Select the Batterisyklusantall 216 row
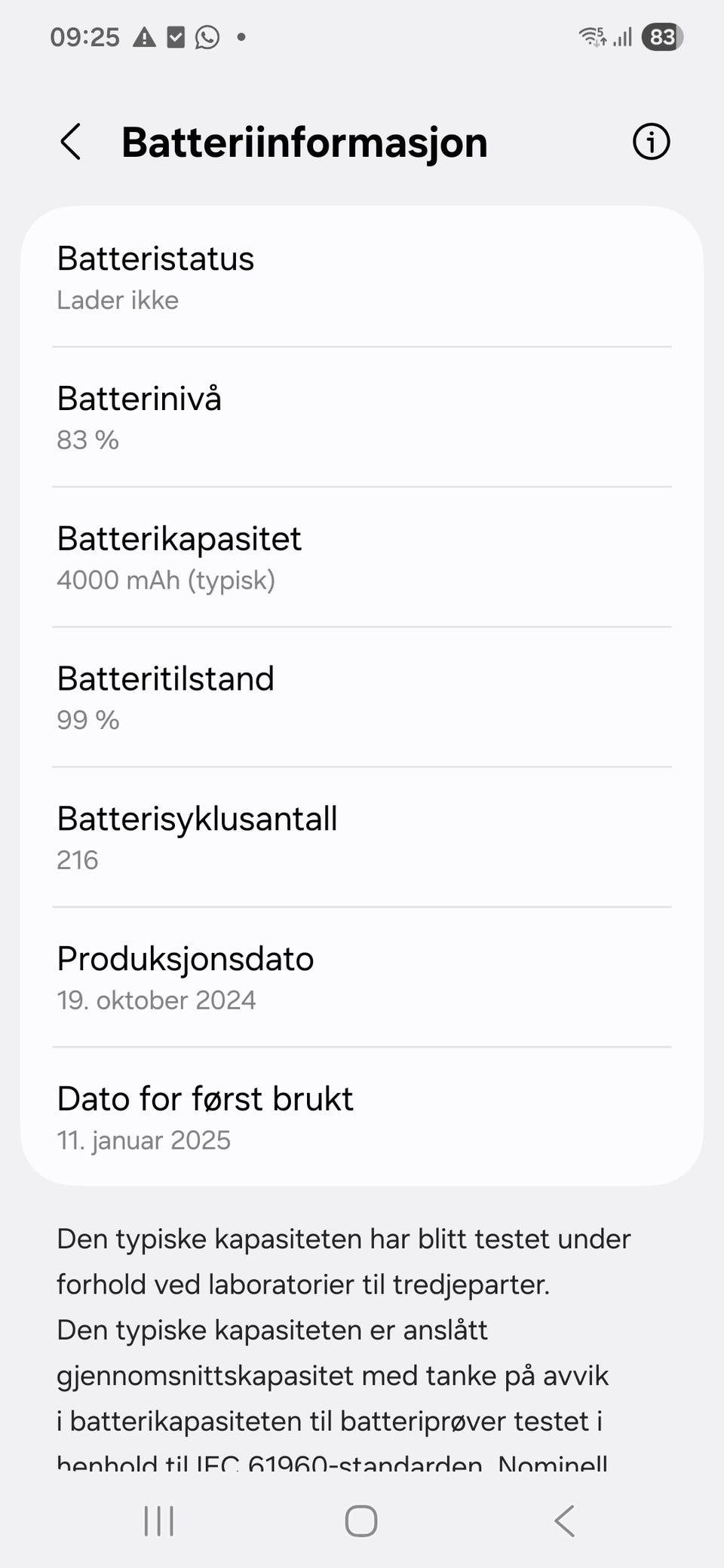 362,838
